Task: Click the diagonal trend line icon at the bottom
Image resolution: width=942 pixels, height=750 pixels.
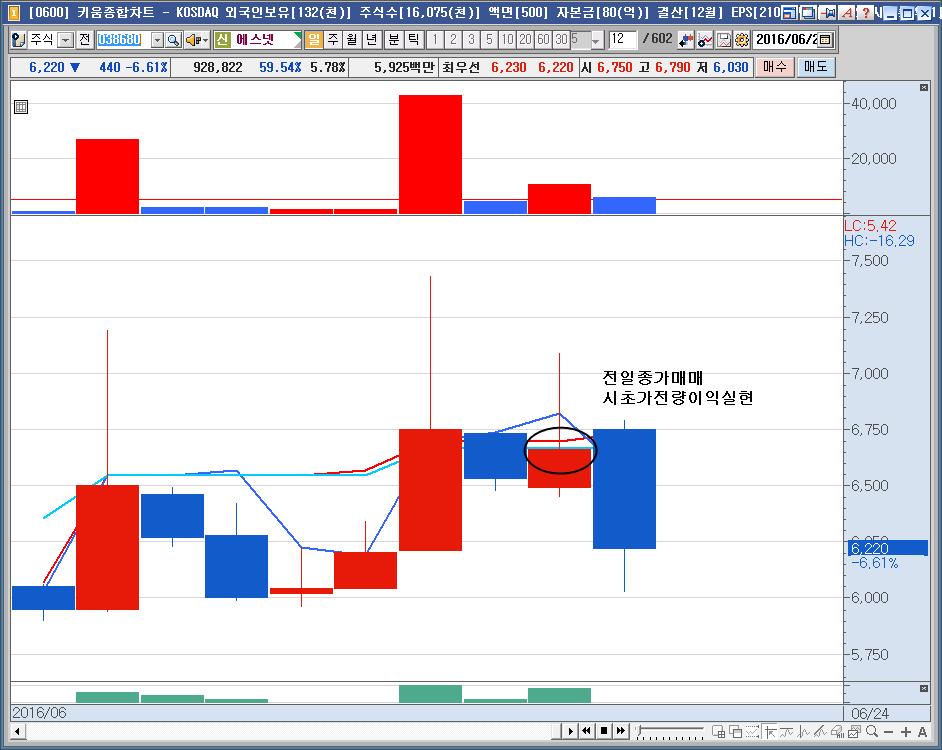Action: coord(821,731)
